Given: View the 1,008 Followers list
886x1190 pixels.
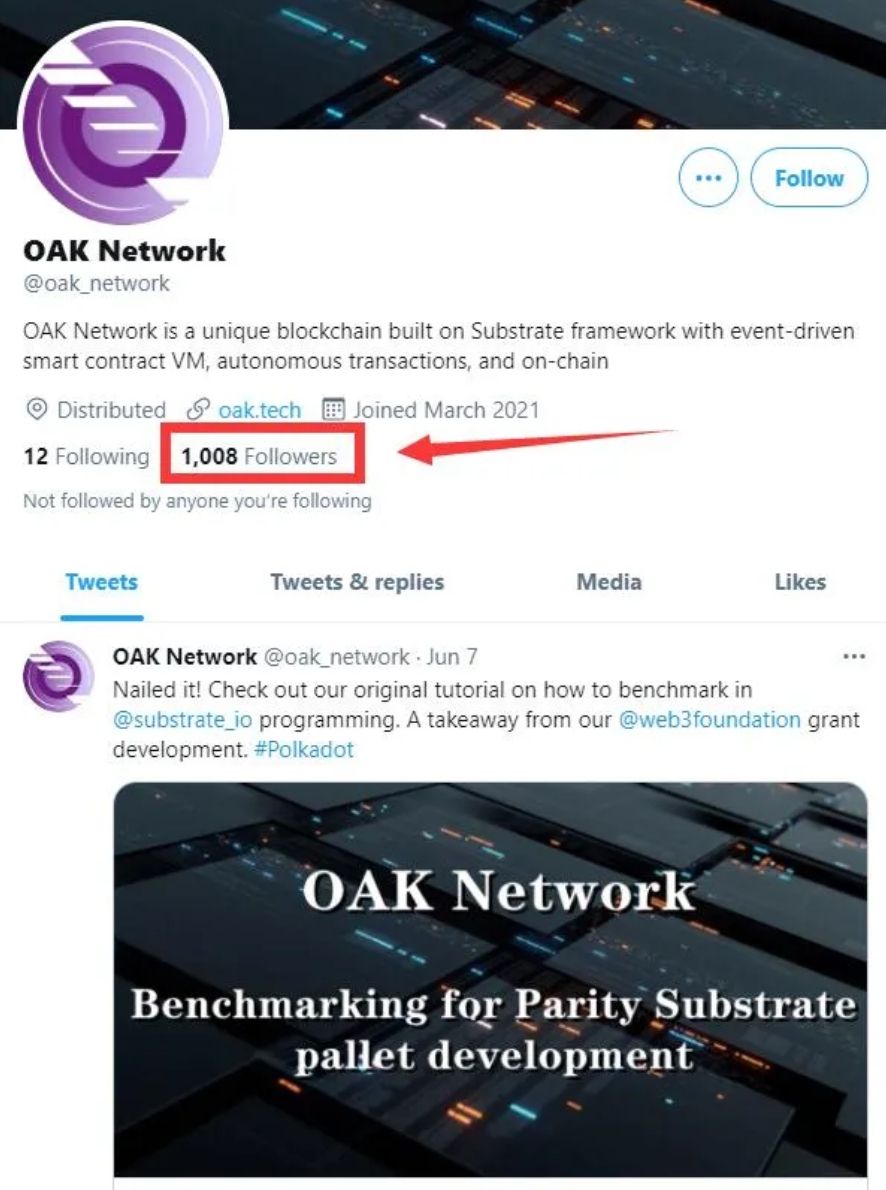Looking at the screenshot, I should tap(259, 456).
